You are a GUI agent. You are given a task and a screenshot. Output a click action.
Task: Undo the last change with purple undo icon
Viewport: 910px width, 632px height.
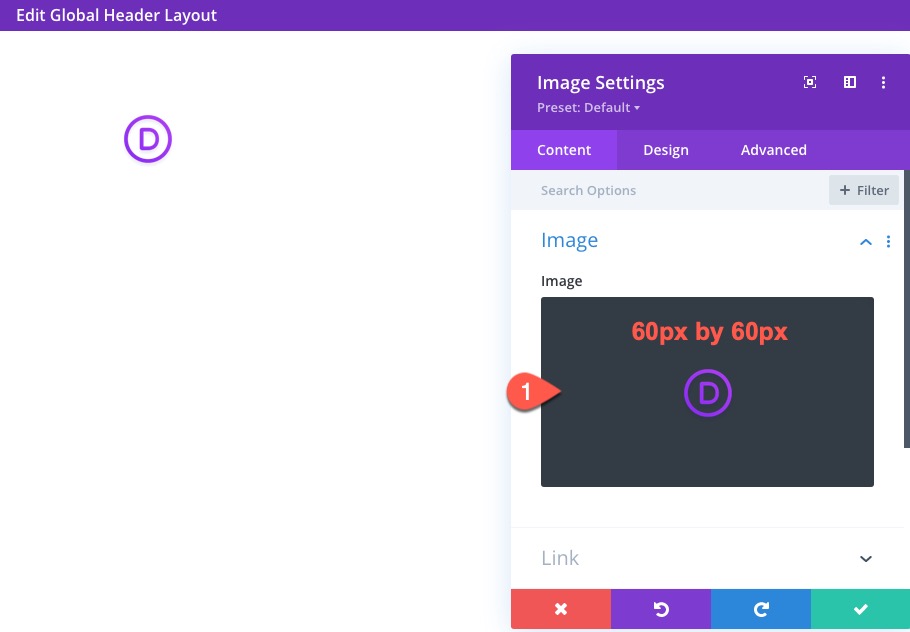tap(661, 609)
